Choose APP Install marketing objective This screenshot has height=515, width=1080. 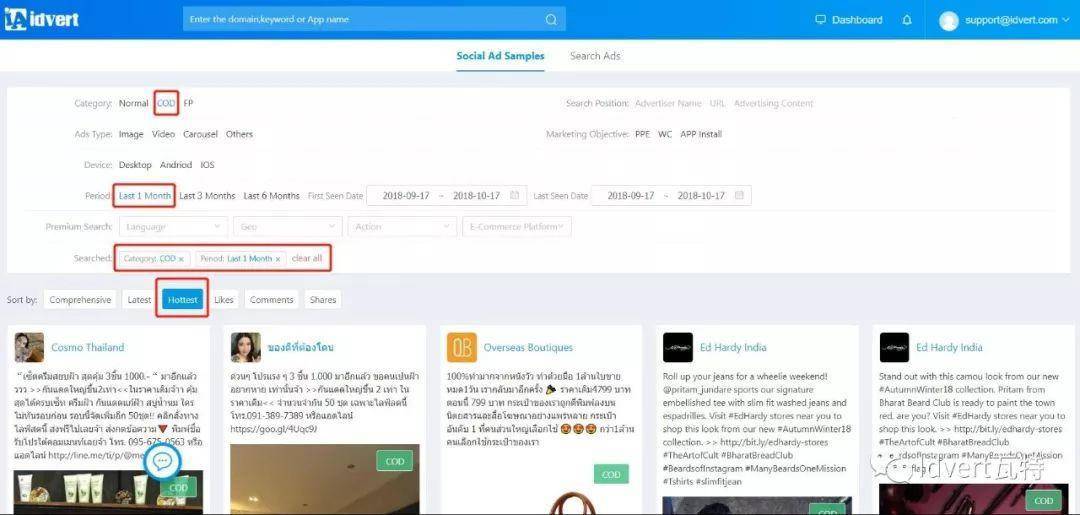pos(701,134)
